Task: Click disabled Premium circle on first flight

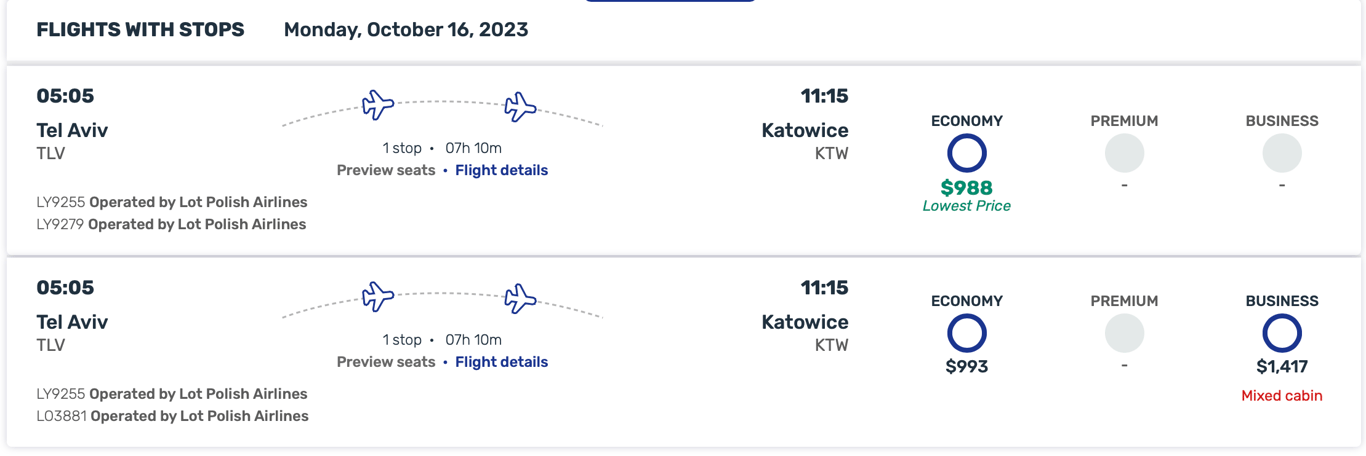Action: [1124, 154]
